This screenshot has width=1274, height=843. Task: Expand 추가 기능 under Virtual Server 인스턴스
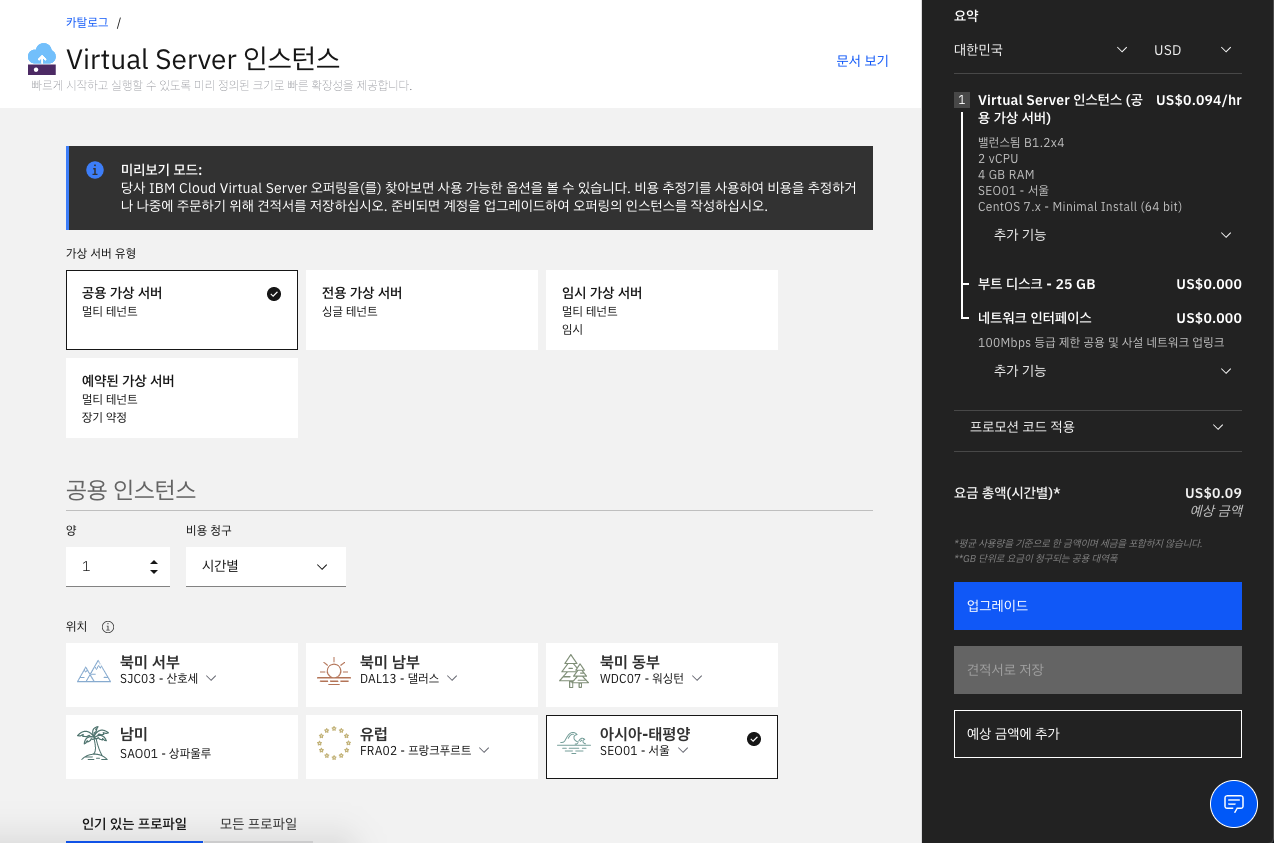(x=1112, y=235)
